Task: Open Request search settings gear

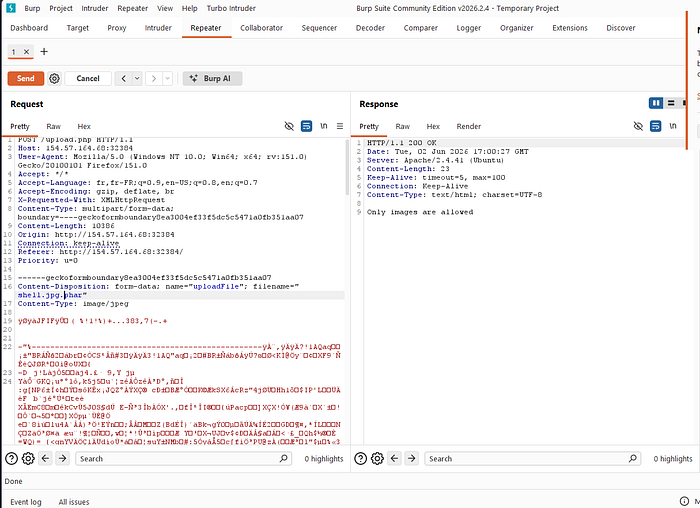Action: 28,458
